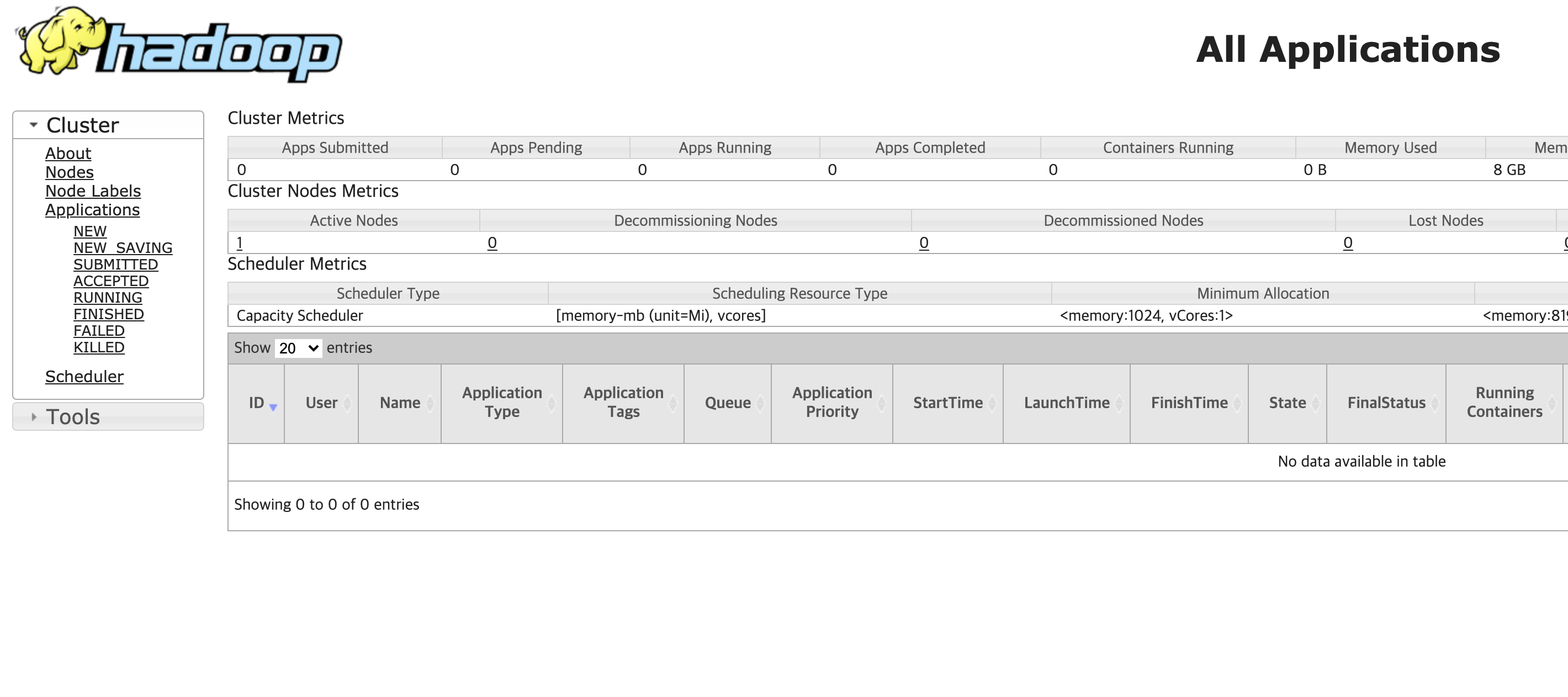Expand the Tools section

click(x=34, y=417)
